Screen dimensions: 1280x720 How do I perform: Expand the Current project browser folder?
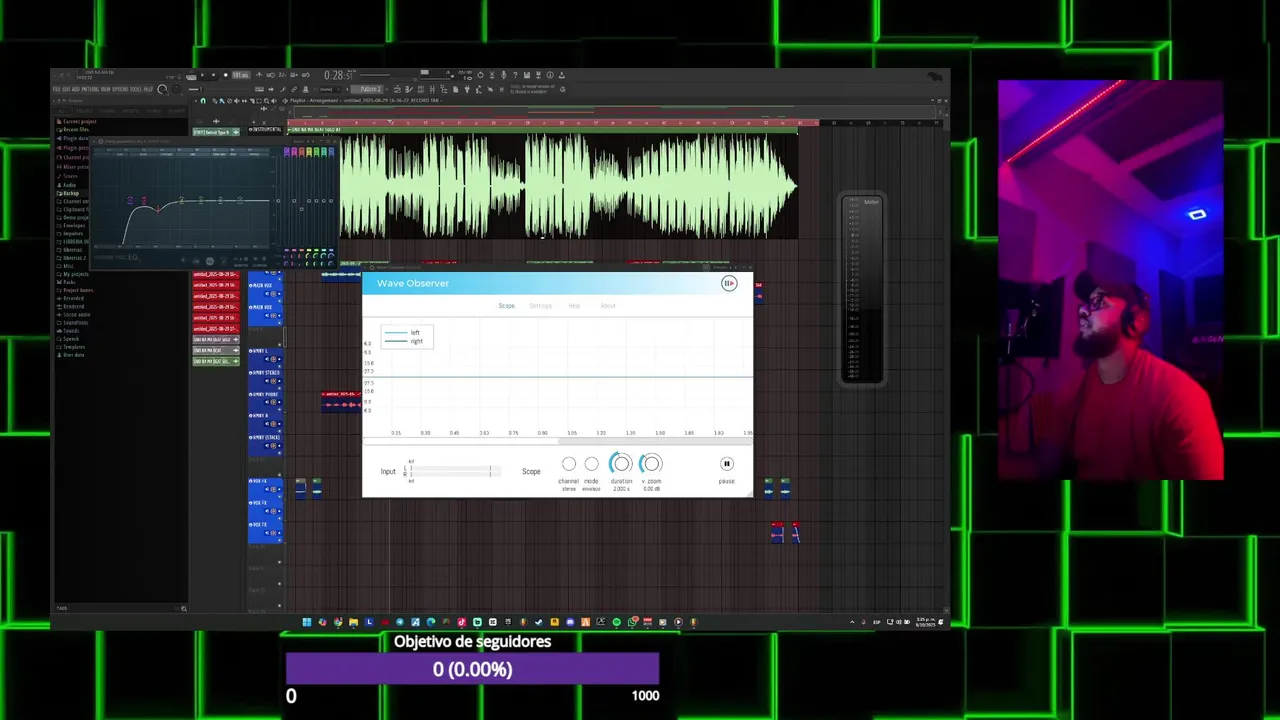tap(78, 121)
